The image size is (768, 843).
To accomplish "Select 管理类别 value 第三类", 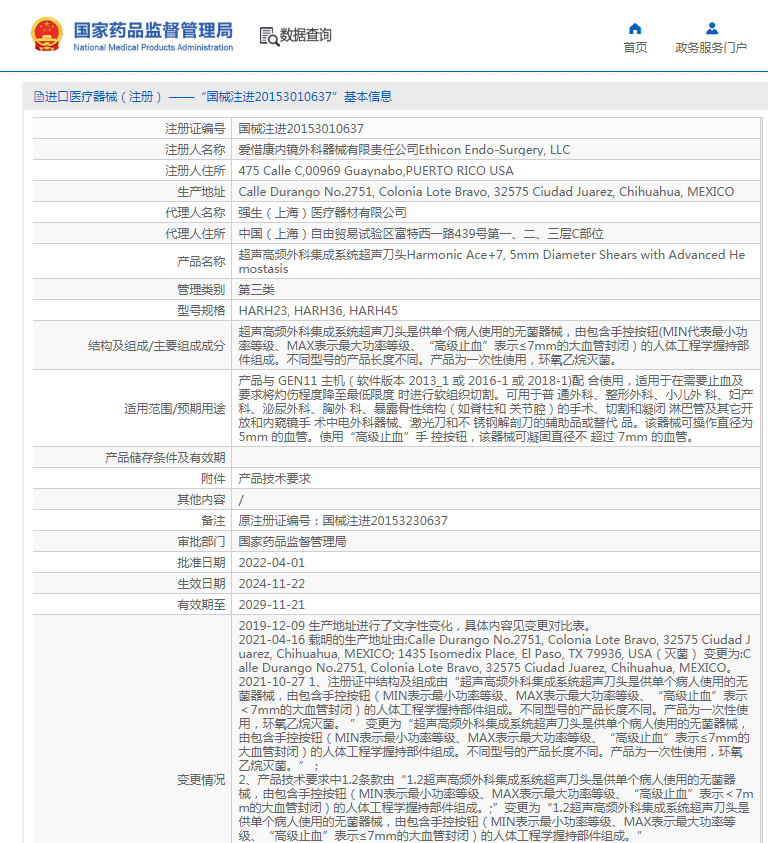I will [x=257, y=290].
